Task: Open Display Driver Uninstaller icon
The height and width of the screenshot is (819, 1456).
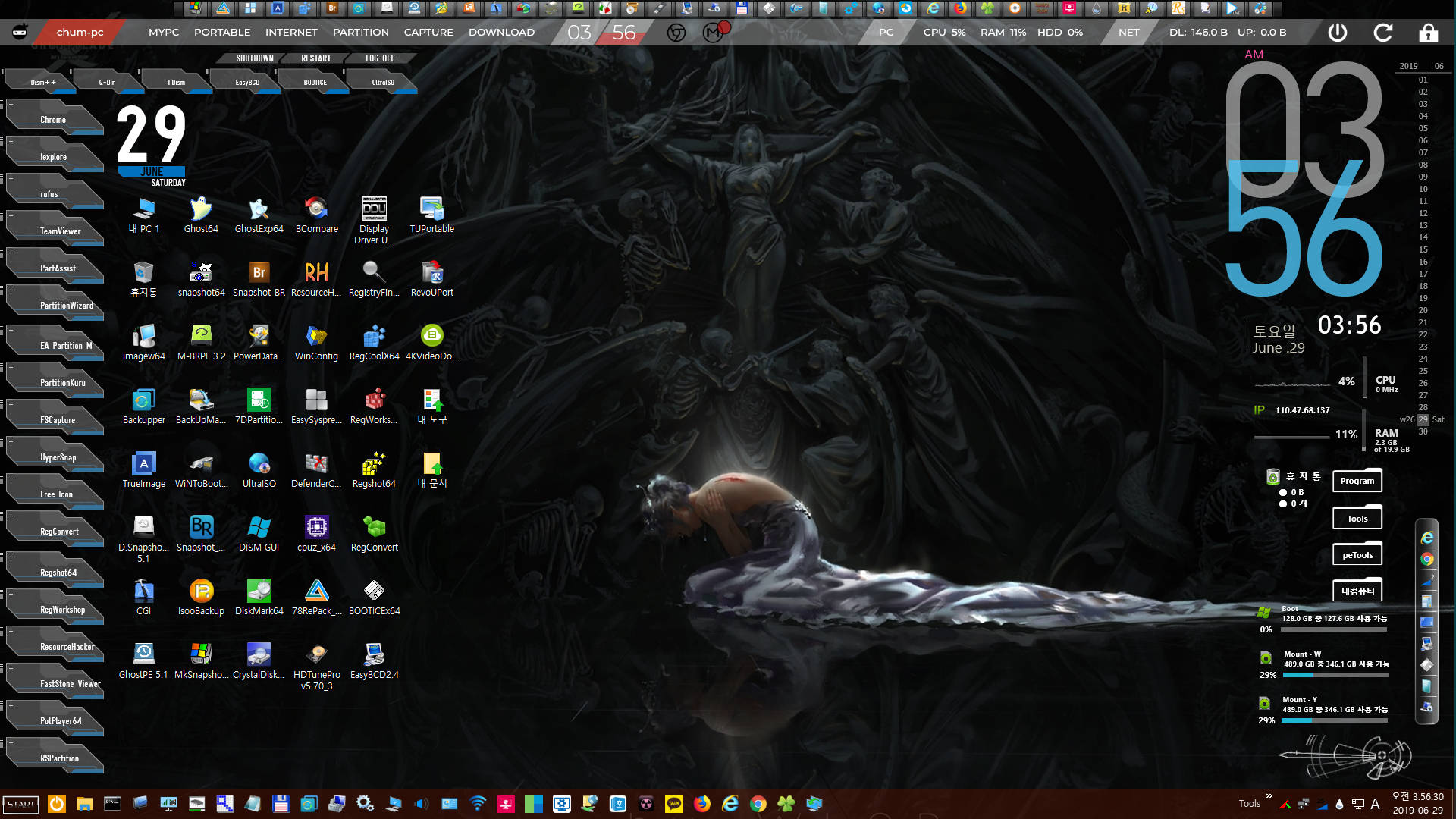Action: pyautogui.click(x=374, y=220)
